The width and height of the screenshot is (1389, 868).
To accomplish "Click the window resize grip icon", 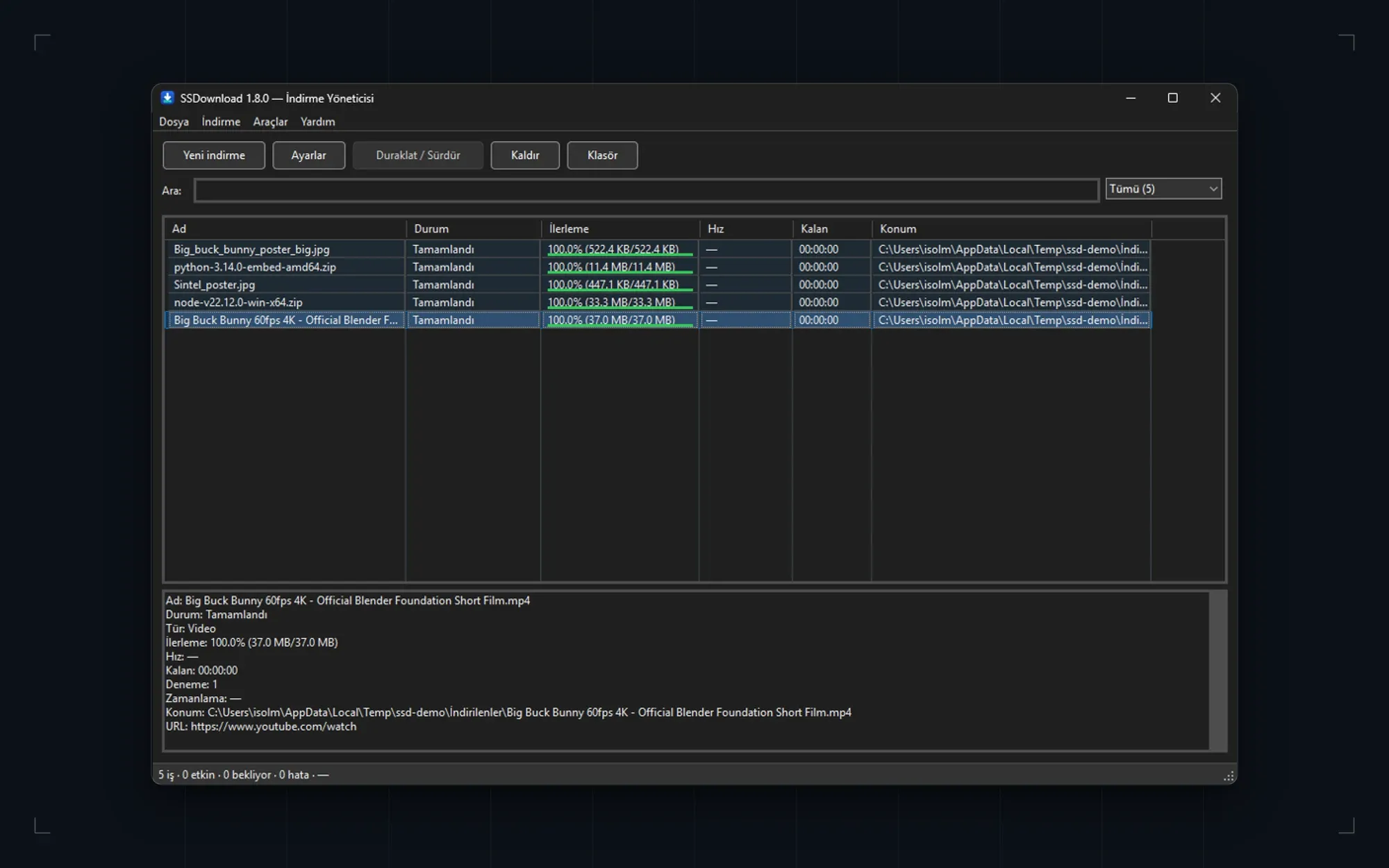I will (1229, 776).
